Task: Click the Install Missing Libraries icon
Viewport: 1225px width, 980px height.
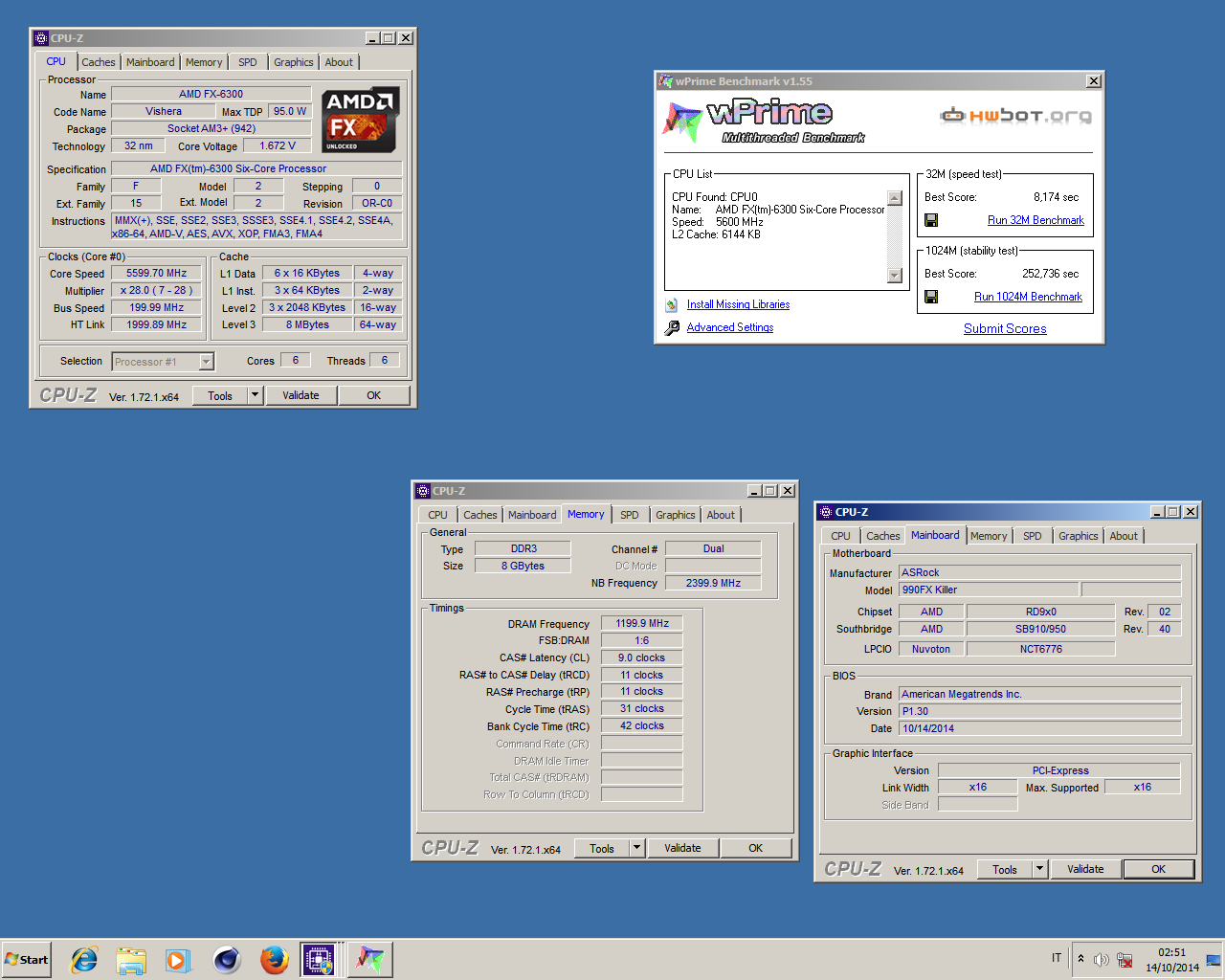Action: [x=672, y=304]
